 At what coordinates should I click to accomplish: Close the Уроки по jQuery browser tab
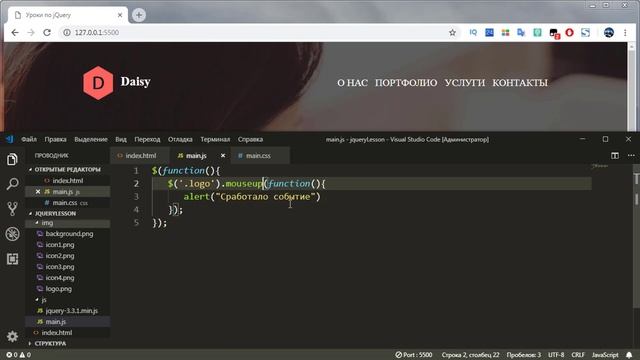click(120, 15)
